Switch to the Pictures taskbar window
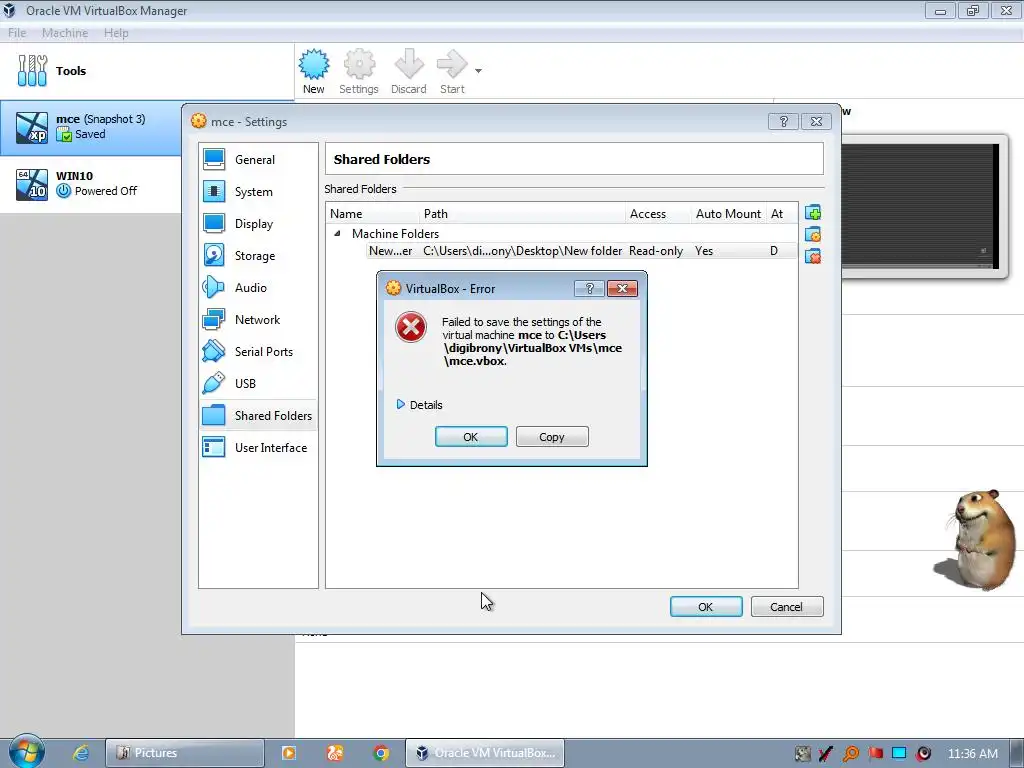1024x768 pixels. pyautogui.click(x=185, y=753)
